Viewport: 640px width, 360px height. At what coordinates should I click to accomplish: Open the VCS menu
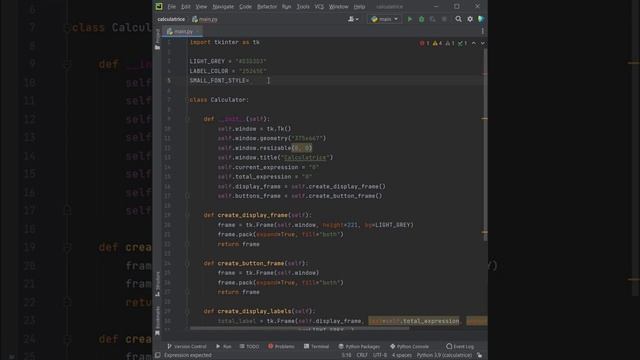tap(319, 7)
